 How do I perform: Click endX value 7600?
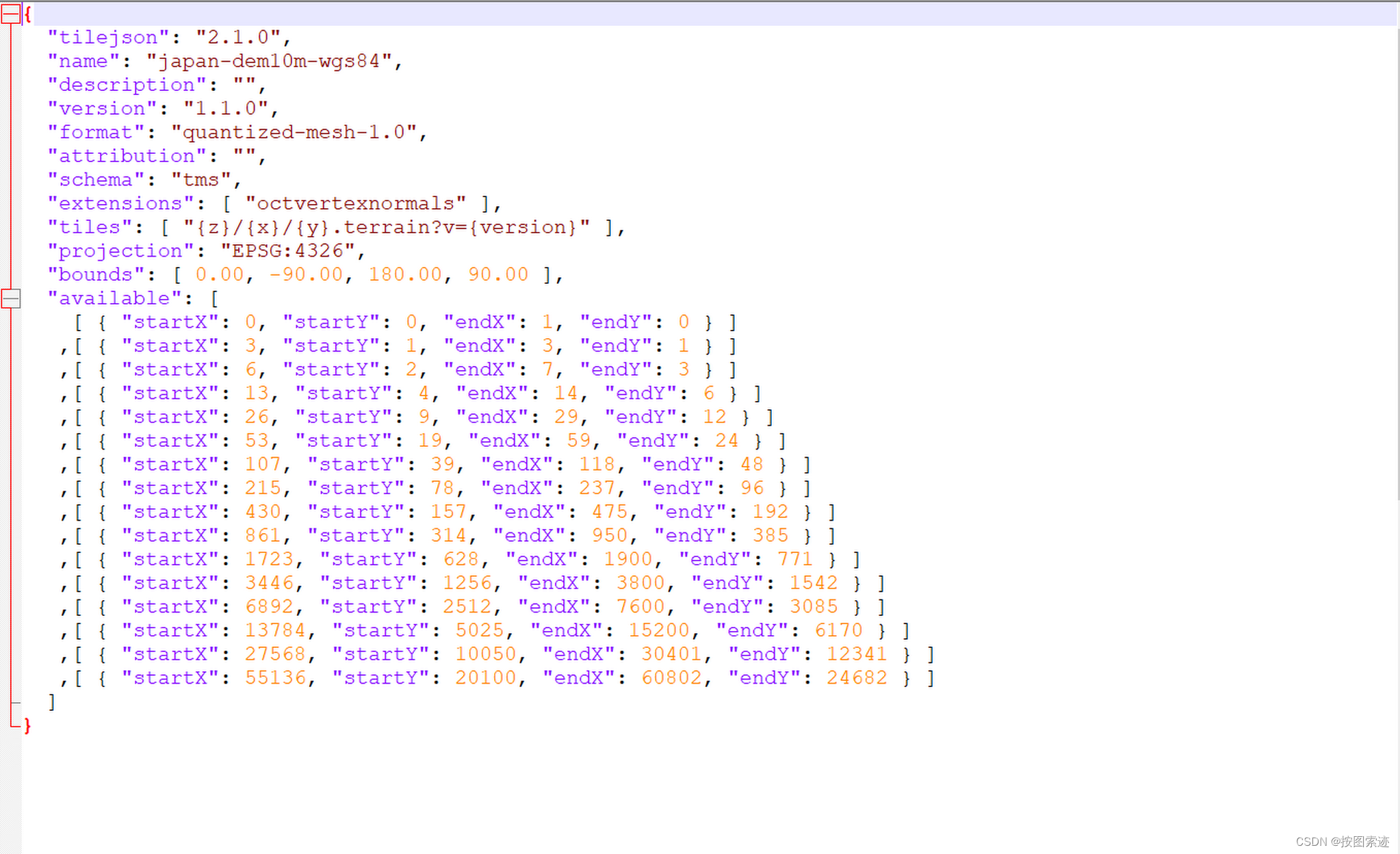click(x=640, y=607)
